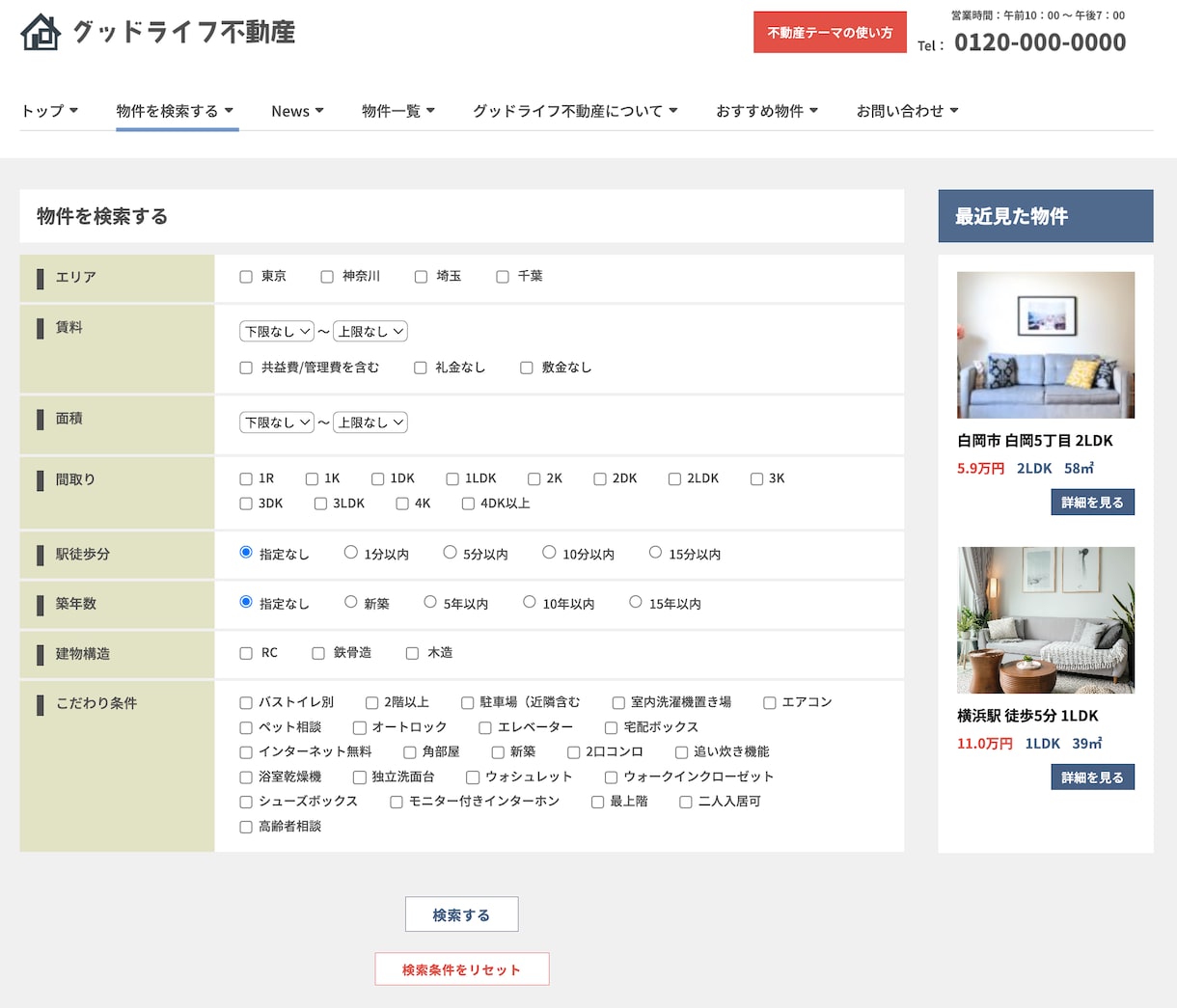Image resolution: width=1177 pixels, height=1008 pixels.
Task: Click 不動産テーマの使い方 red button
Action: point(830,32)
